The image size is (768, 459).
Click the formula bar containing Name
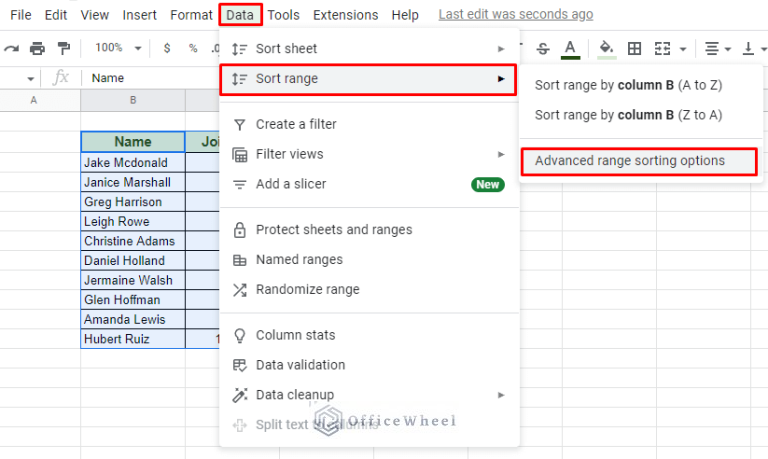point(152,78)
